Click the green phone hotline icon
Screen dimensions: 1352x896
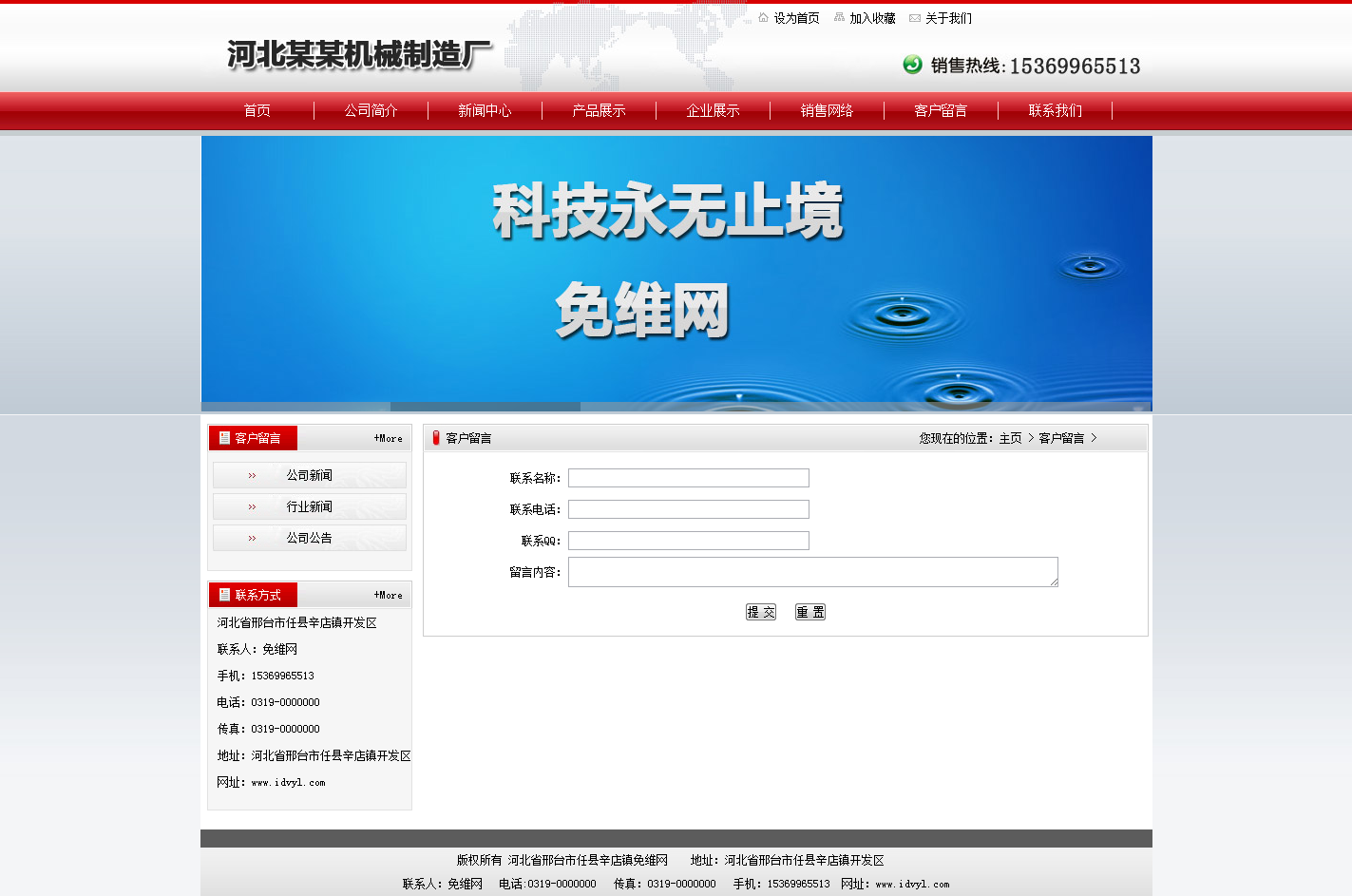(x=912, y=64)
